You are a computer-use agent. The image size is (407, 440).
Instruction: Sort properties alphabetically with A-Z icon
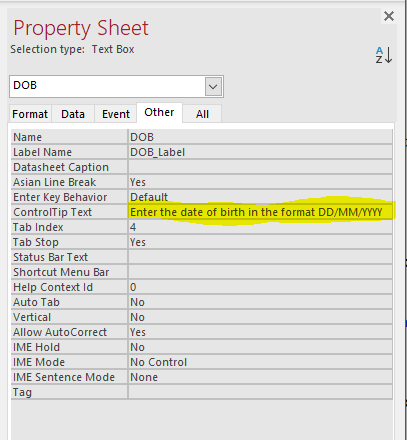tap(384, 55)
